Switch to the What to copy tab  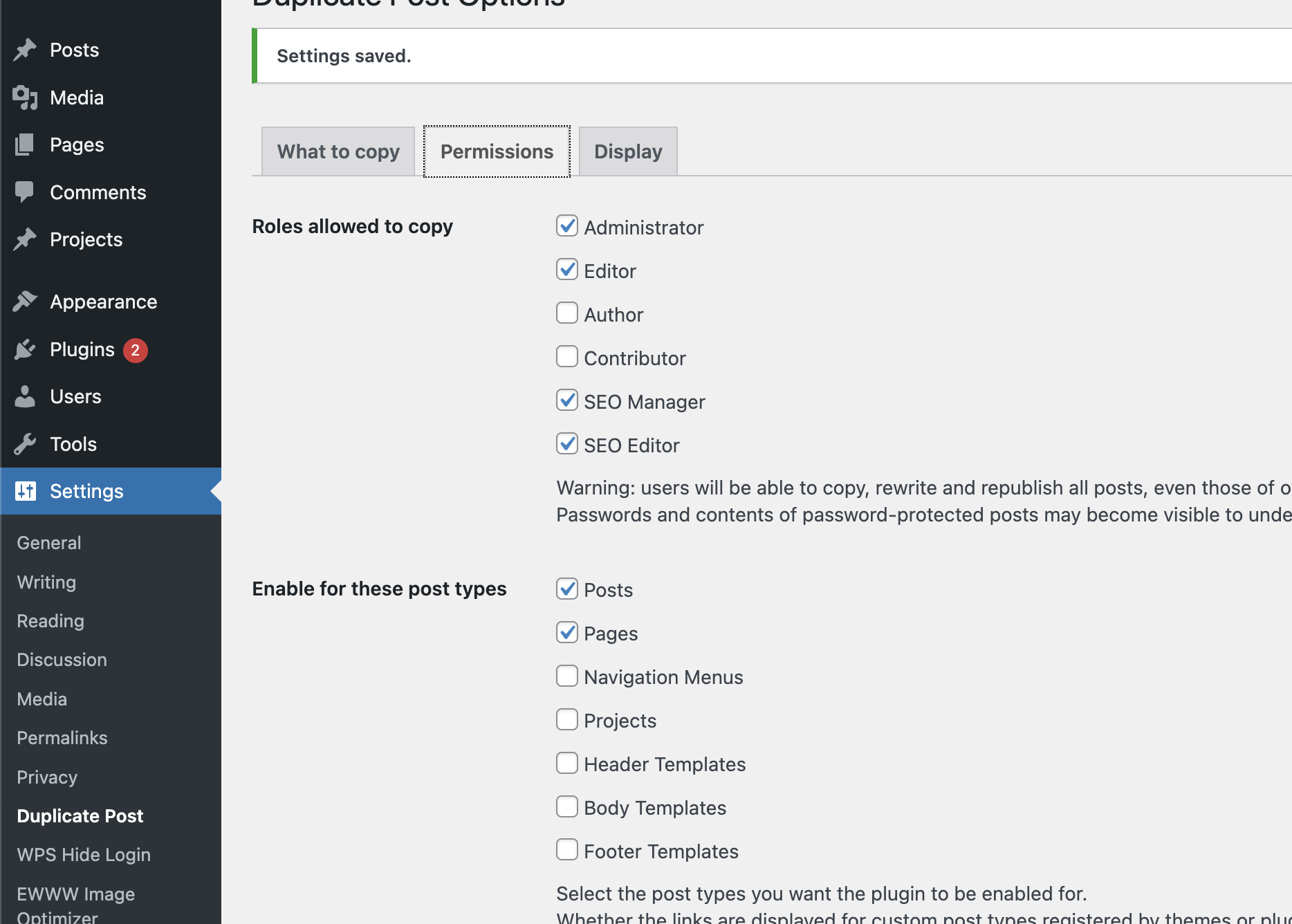click(338, 151)
